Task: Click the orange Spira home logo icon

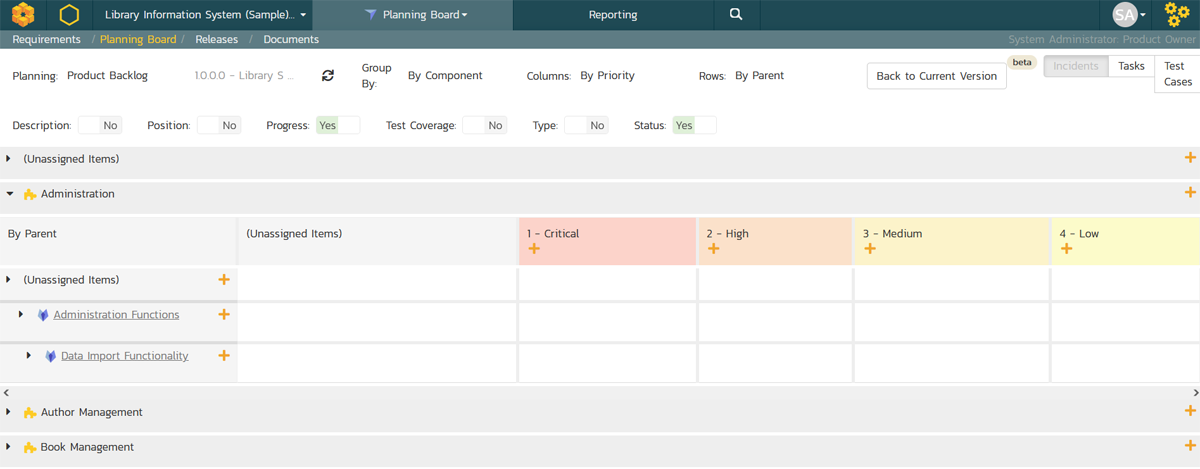Action: (x=23, y=15)
